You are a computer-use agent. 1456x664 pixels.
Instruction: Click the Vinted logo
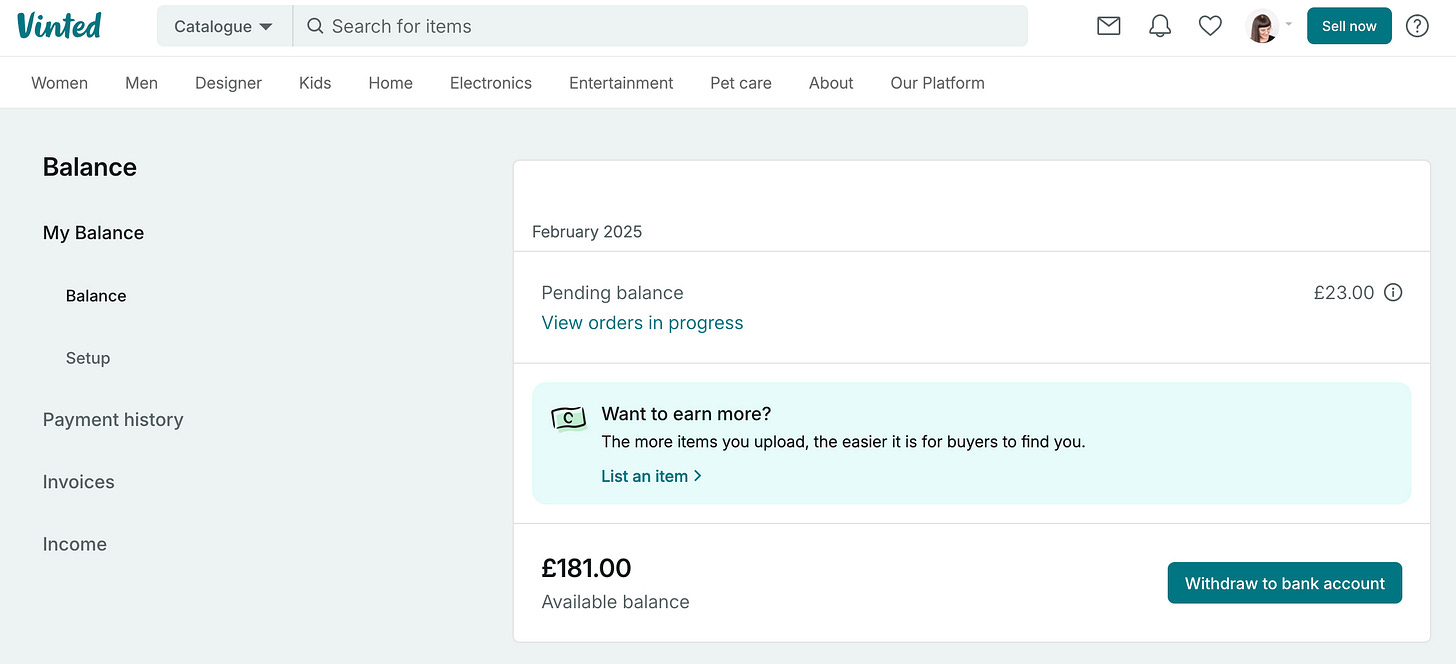click(x=59, y=25)
